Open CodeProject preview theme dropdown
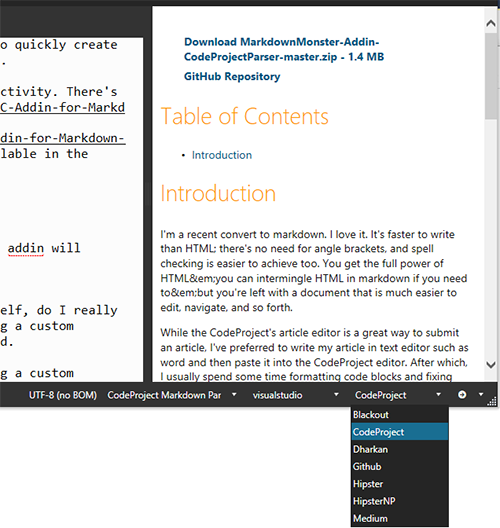The width and height of the screenshot is (500, 528). pos(398,395)
